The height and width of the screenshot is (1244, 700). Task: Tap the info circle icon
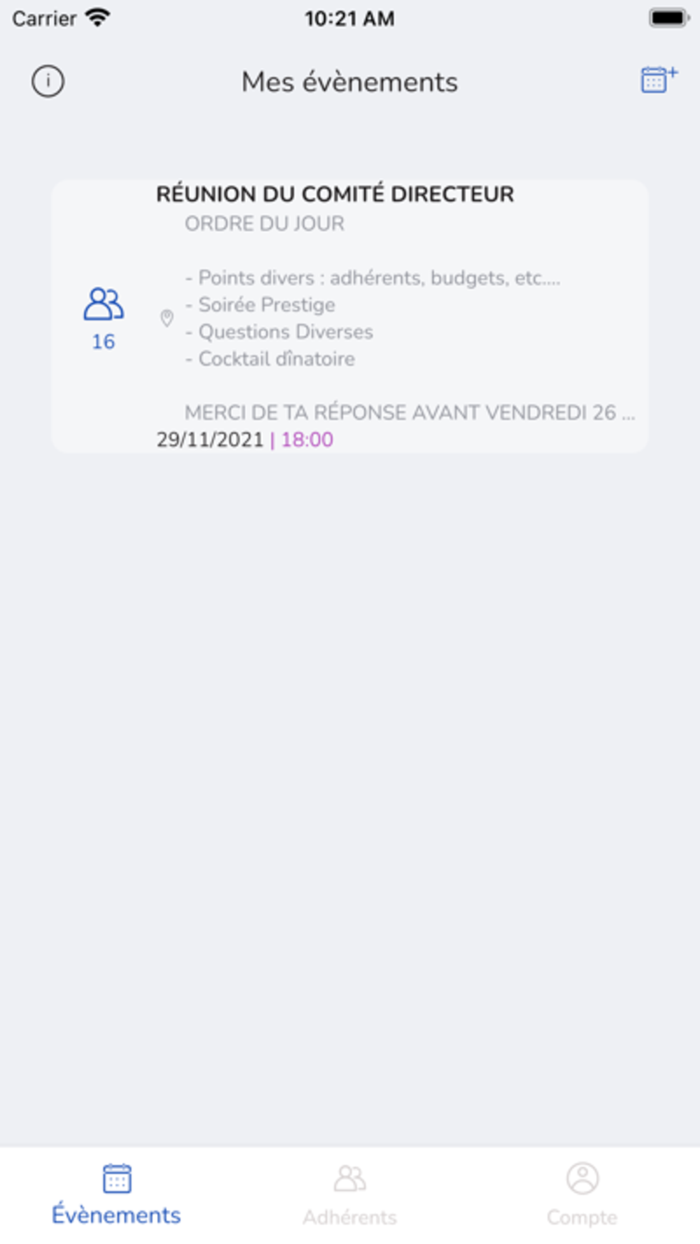48,81
